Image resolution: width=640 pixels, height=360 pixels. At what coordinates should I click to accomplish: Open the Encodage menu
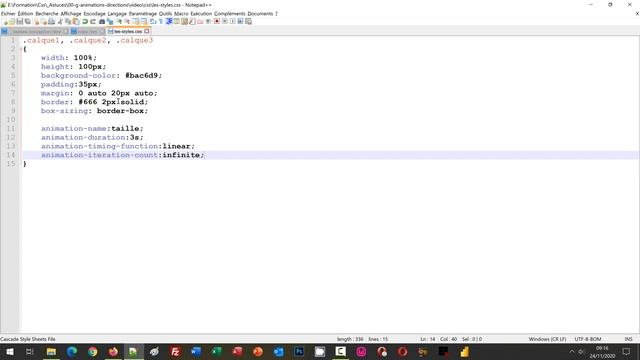[94, 13]
